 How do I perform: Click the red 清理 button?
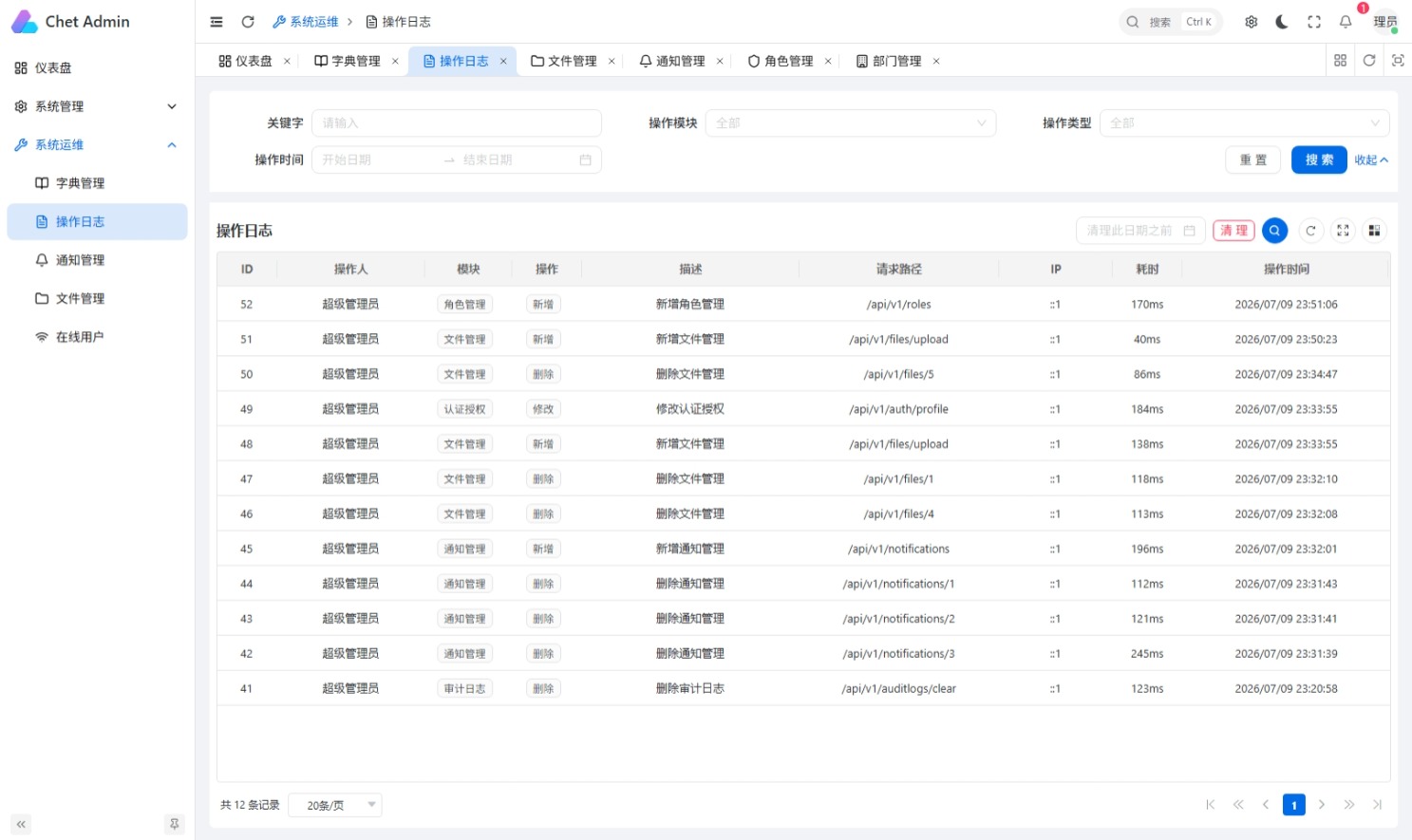1233,231
